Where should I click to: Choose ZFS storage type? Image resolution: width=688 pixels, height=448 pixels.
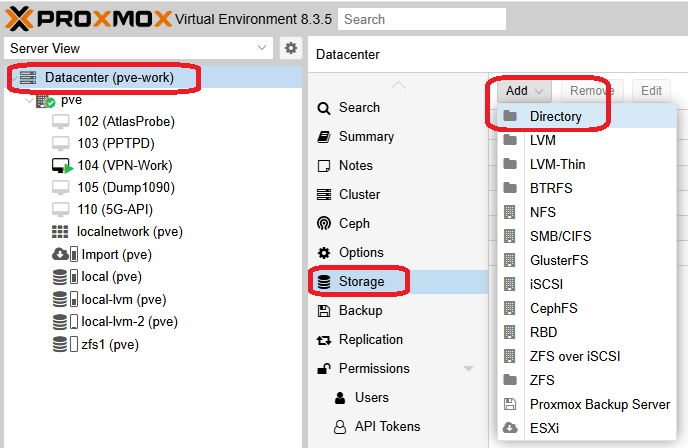587,380
